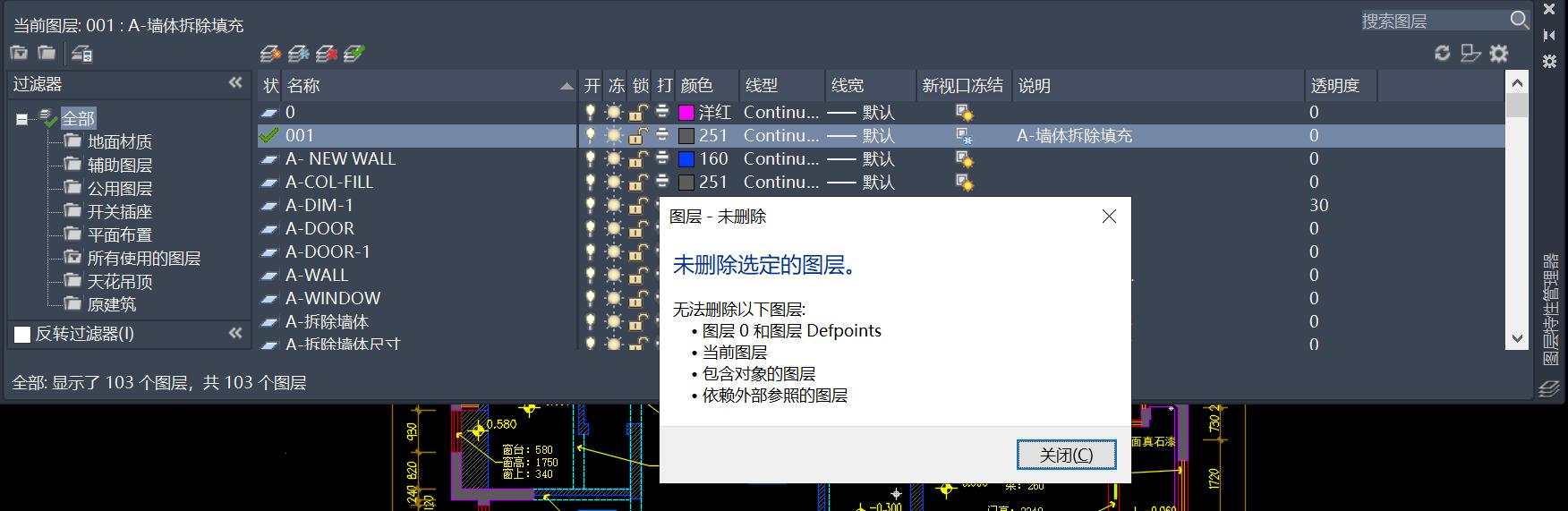Click the search magnifier icon
The width and height of the screenshot is (1568, 511).
(x=1519, y=20)
